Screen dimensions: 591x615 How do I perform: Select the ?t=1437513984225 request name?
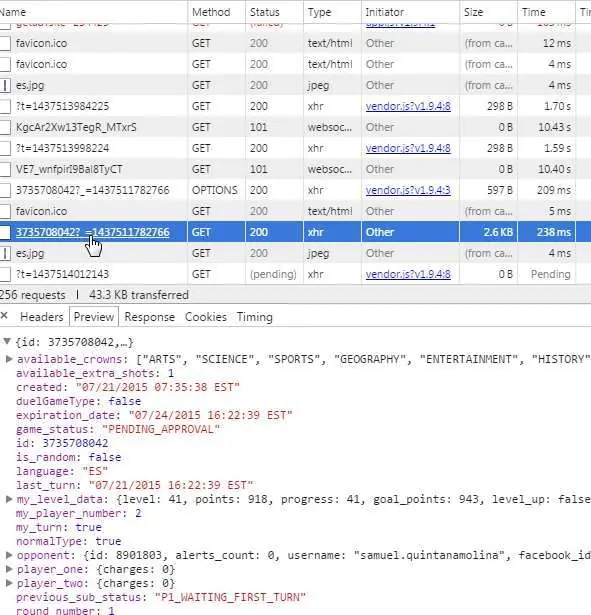(x=62, y=106)
